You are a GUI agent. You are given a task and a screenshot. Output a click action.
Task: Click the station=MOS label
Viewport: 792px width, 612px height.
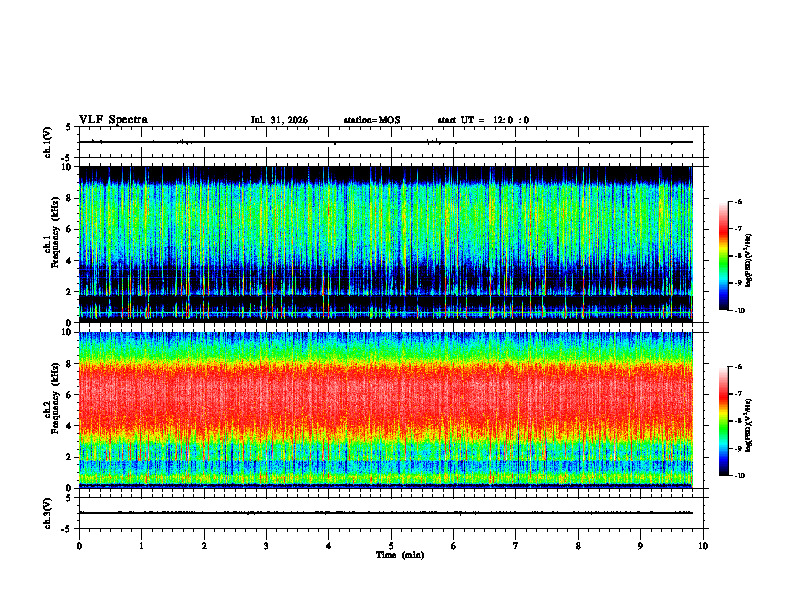[372, 120]
